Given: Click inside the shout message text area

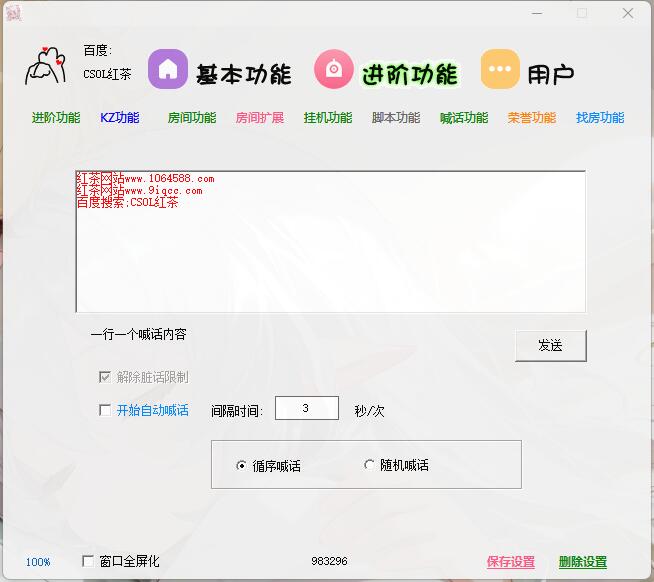Looking at the screenshot, I should pyautogui.click(x=330, y=260).
